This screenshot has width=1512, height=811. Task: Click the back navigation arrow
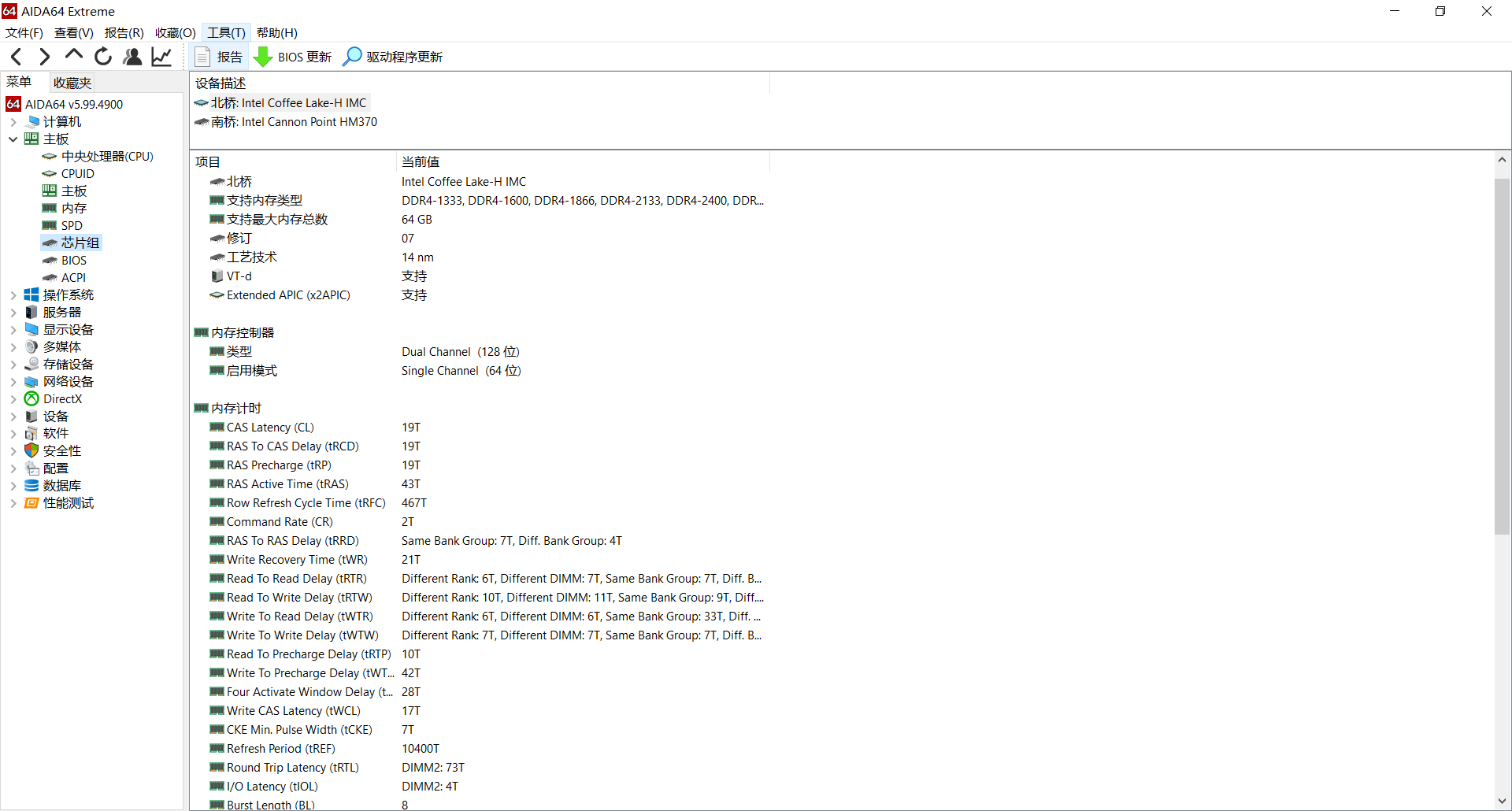(x=17, y=57)
